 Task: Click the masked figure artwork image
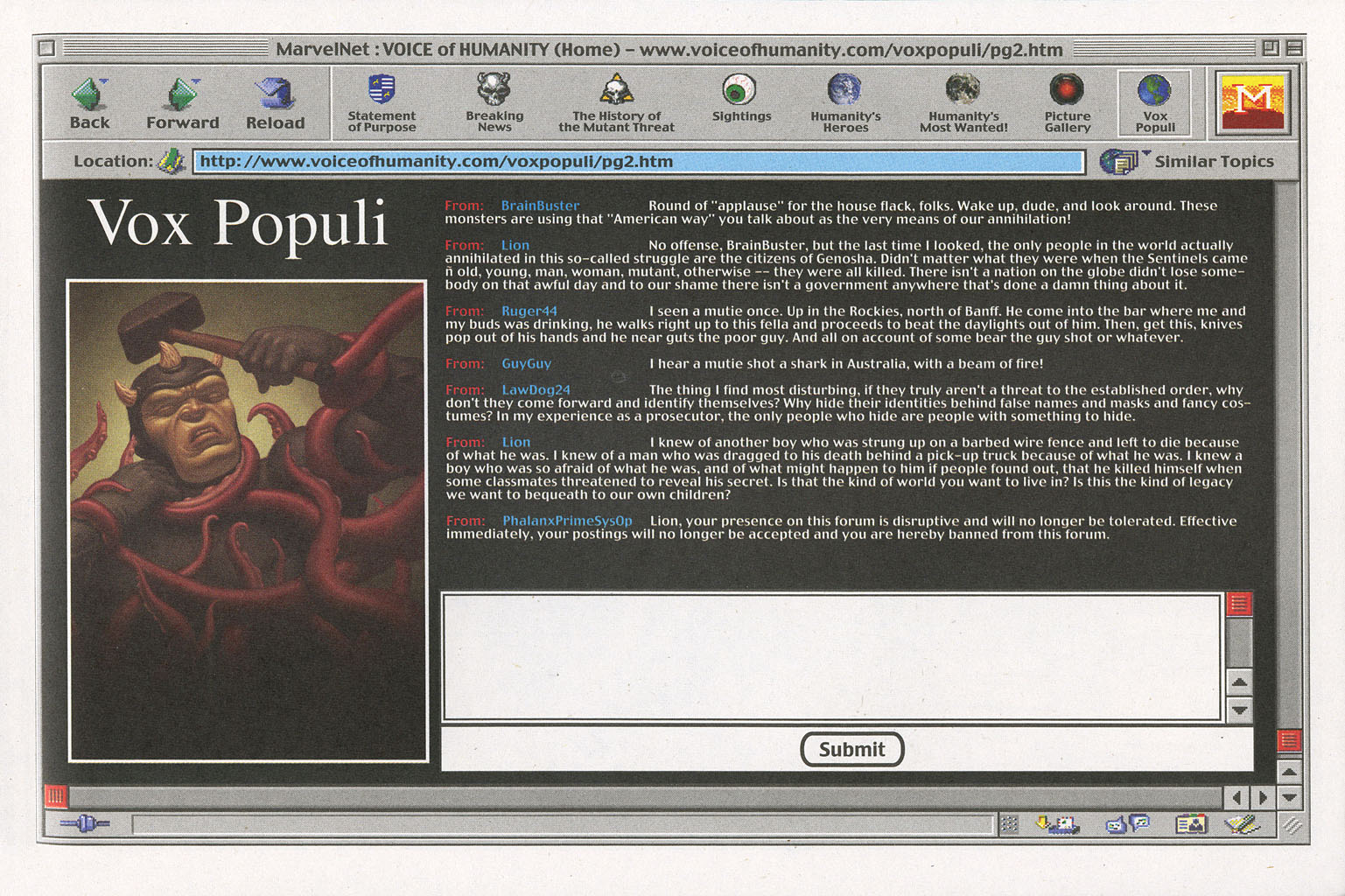pos(248,521)
